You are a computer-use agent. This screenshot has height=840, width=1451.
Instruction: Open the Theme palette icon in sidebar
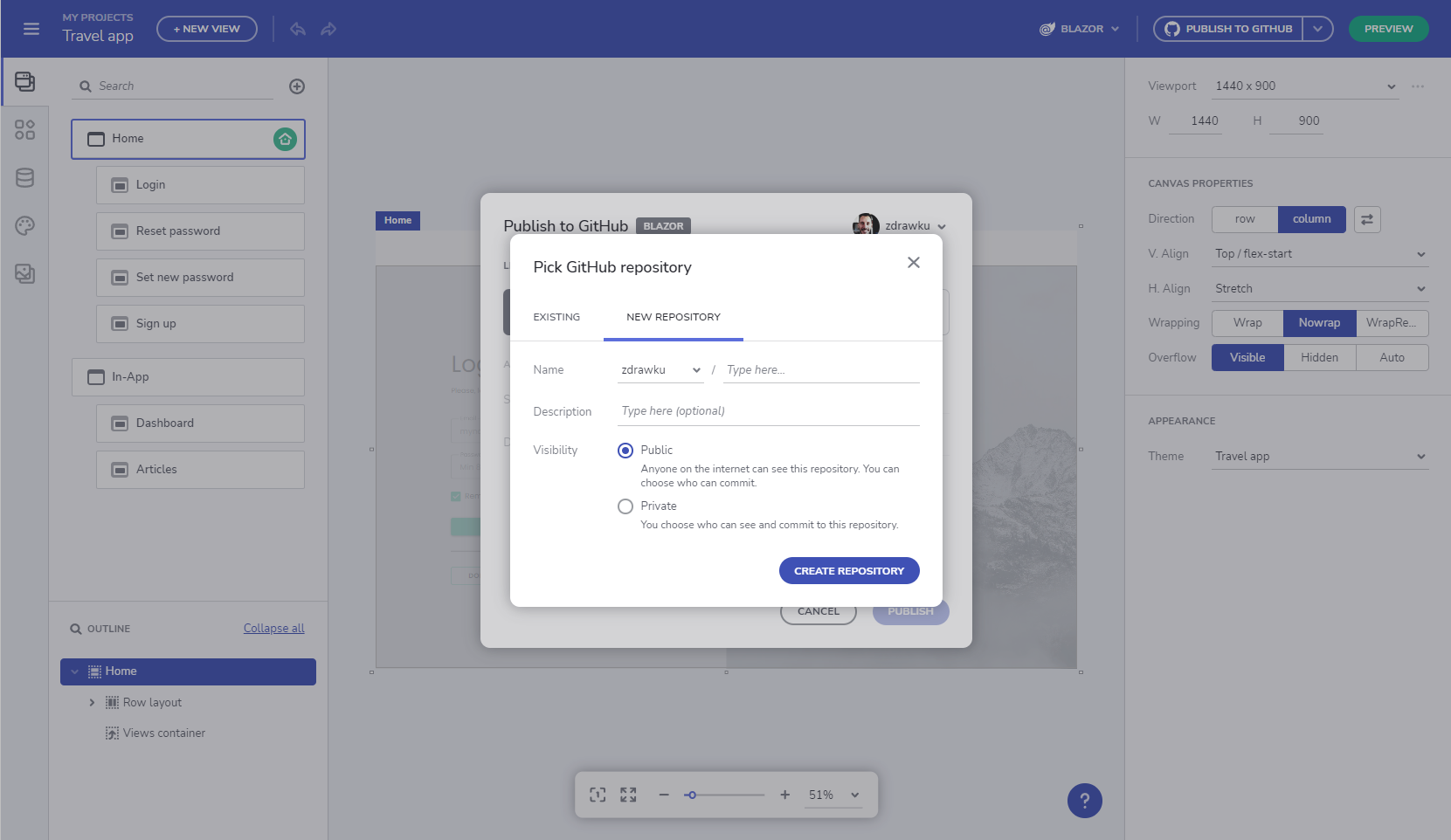(24, 226)
